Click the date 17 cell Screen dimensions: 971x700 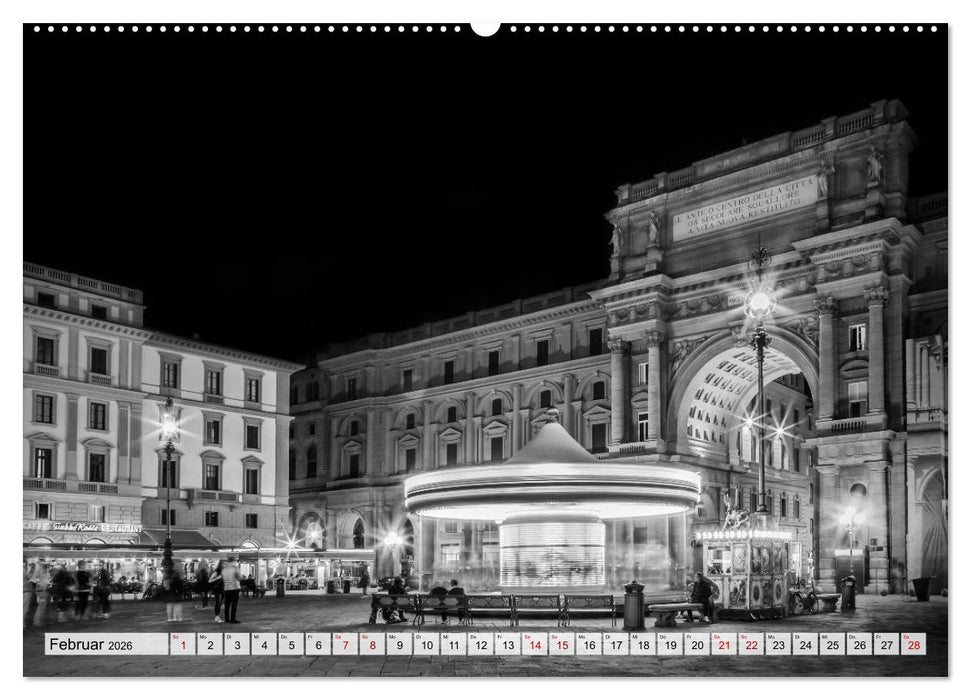(x=617, y=645)
